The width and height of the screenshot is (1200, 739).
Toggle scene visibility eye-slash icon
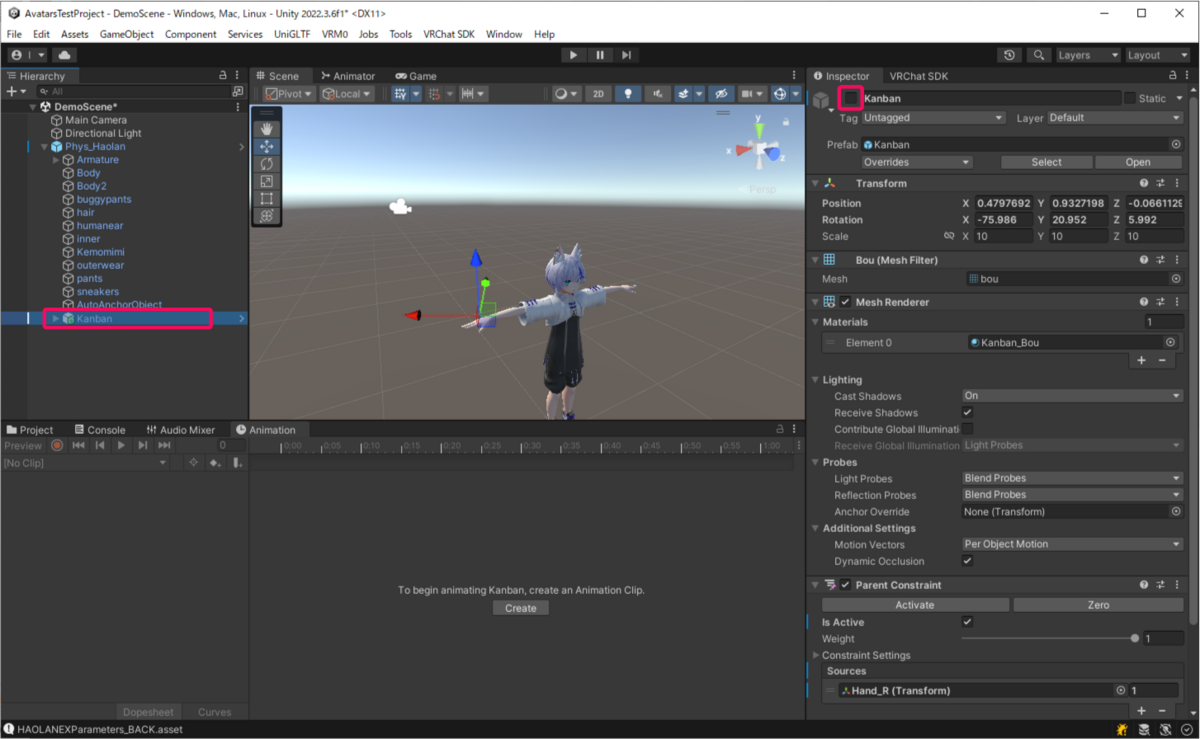pos(720,93)
